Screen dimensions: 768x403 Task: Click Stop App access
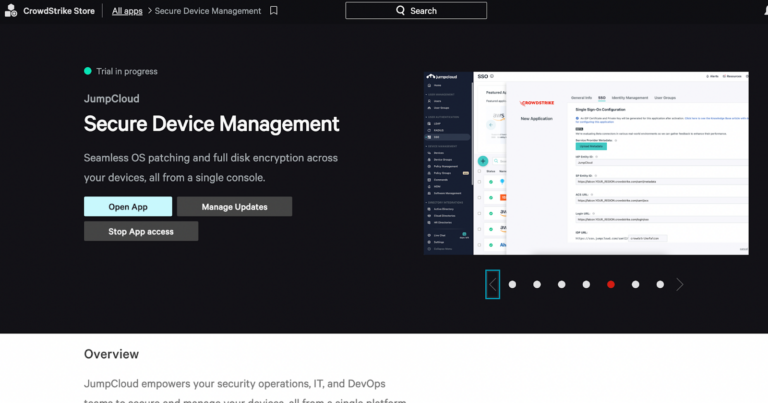(141, 231)
